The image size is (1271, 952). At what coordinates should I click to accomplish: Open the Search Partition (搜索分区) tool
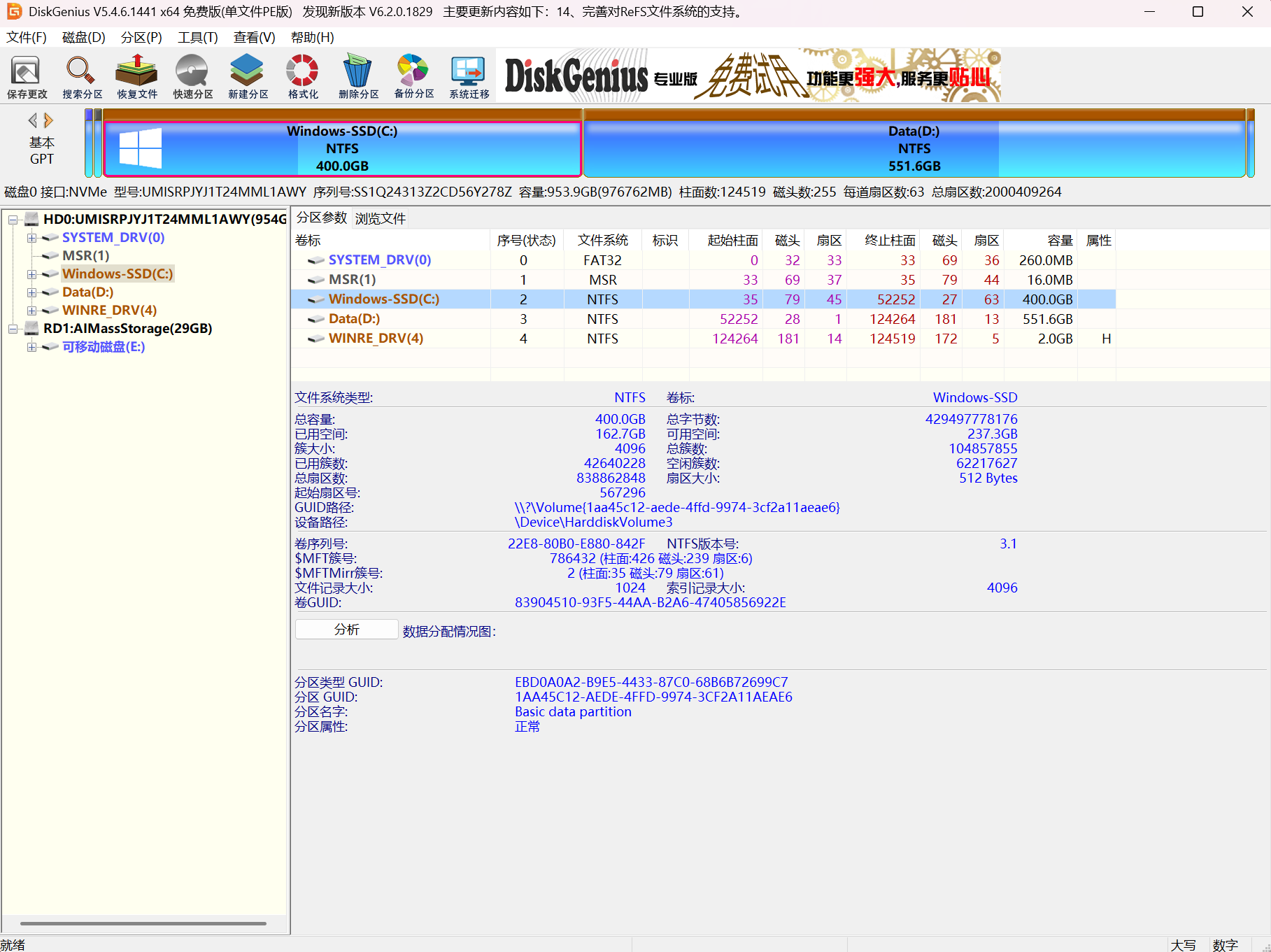tap(82, 76)
